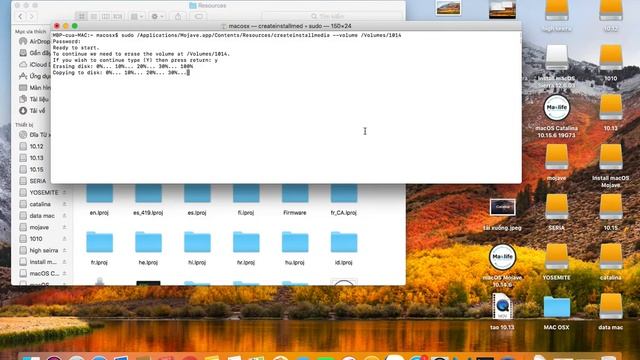Viewport: 640px width, 360px height.
Task: Eject the 1010 volume in sidebar
Action: coord(64,239)
